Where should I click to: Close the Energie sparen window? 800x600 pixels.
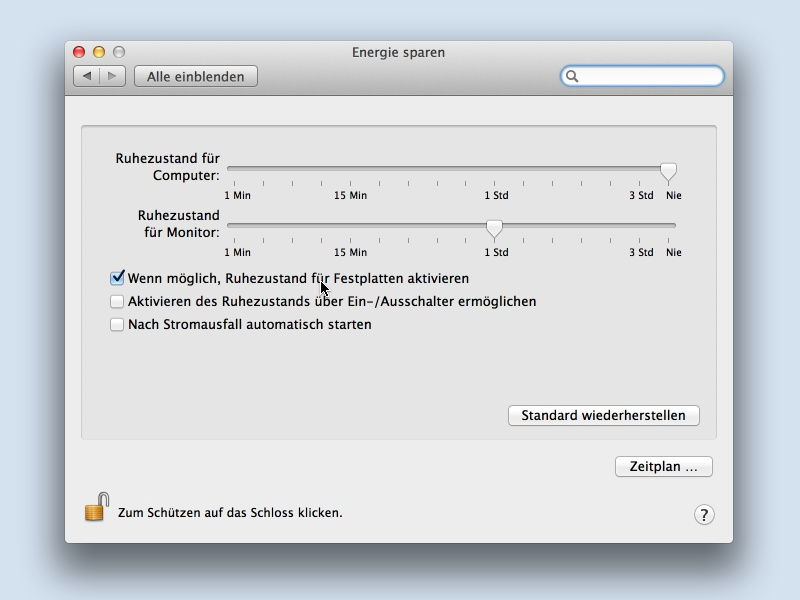pos(79,52)
